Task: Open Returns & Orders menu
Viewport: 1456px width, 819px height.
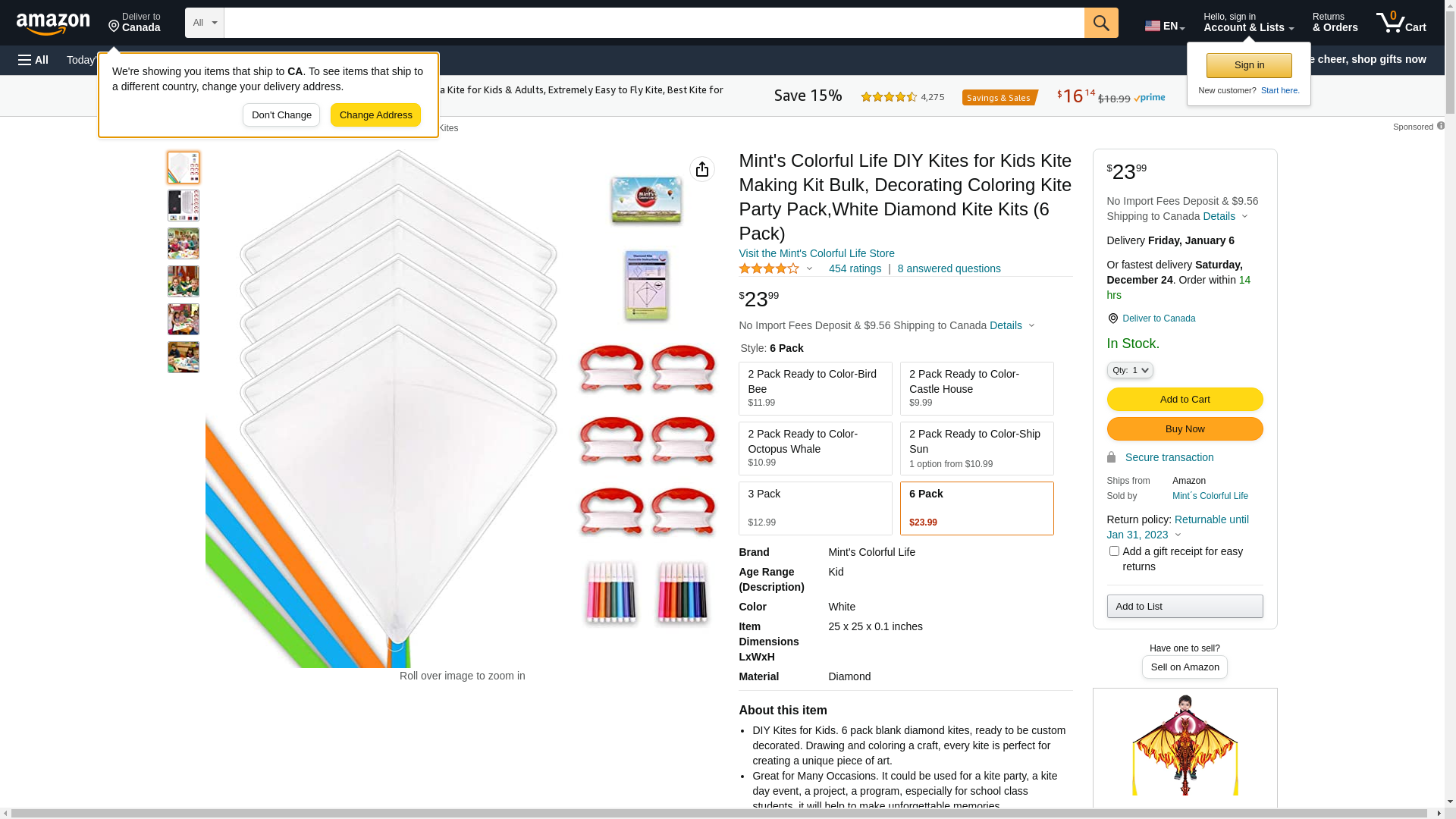Action: point(1334,23)
